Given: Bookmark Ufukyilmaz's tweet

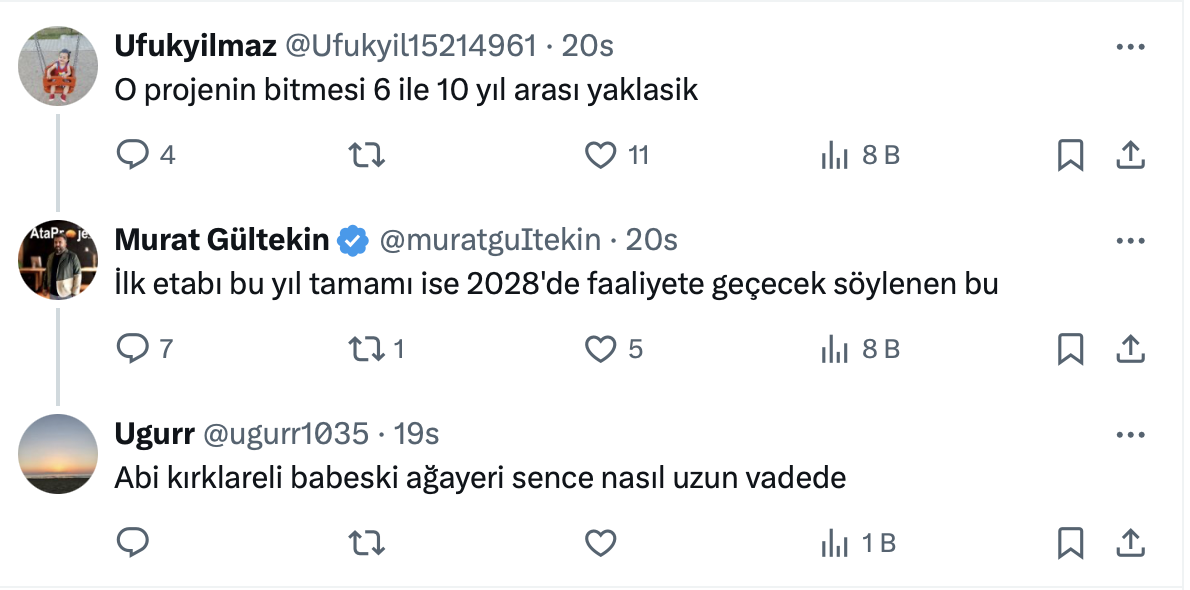Looking at the screenshot, I should tap(1070, 155).
